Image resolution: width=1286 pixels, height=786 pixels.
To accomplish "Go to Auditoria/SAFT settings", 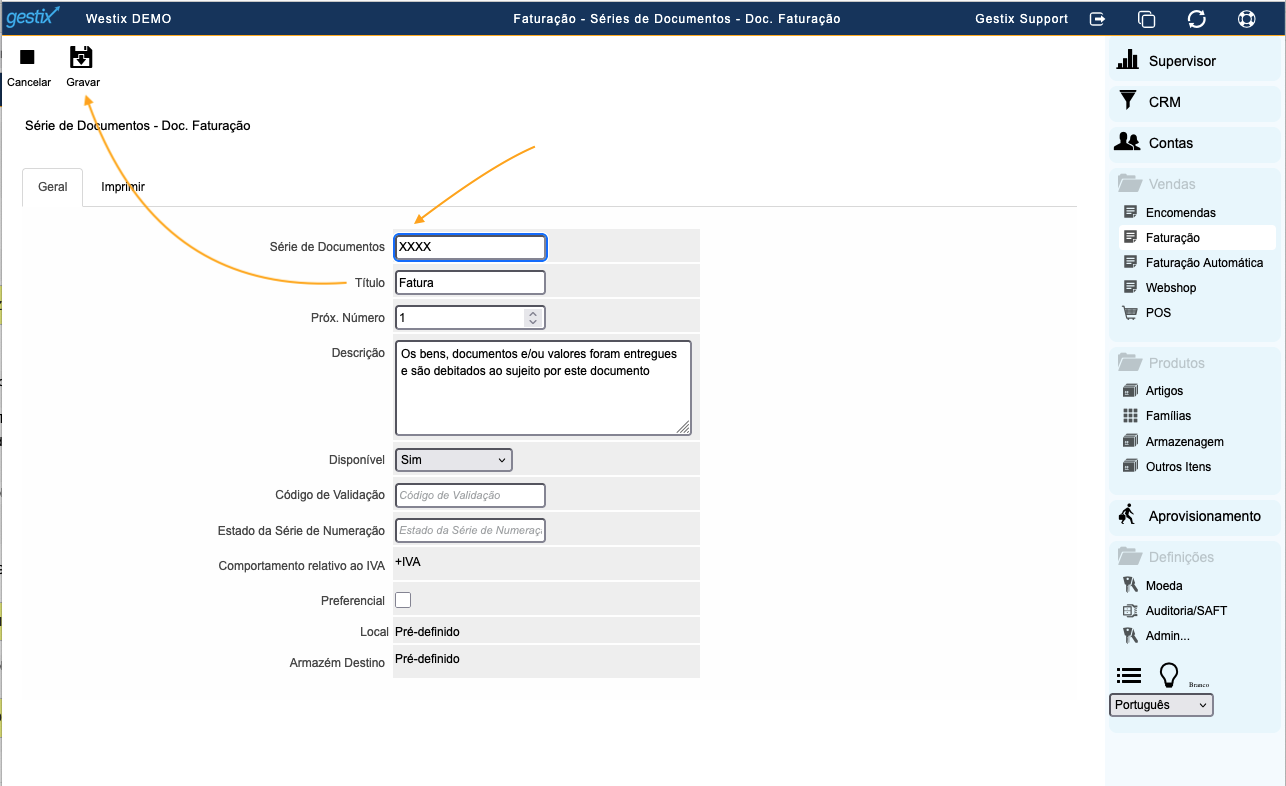I will click(1186, 610).
